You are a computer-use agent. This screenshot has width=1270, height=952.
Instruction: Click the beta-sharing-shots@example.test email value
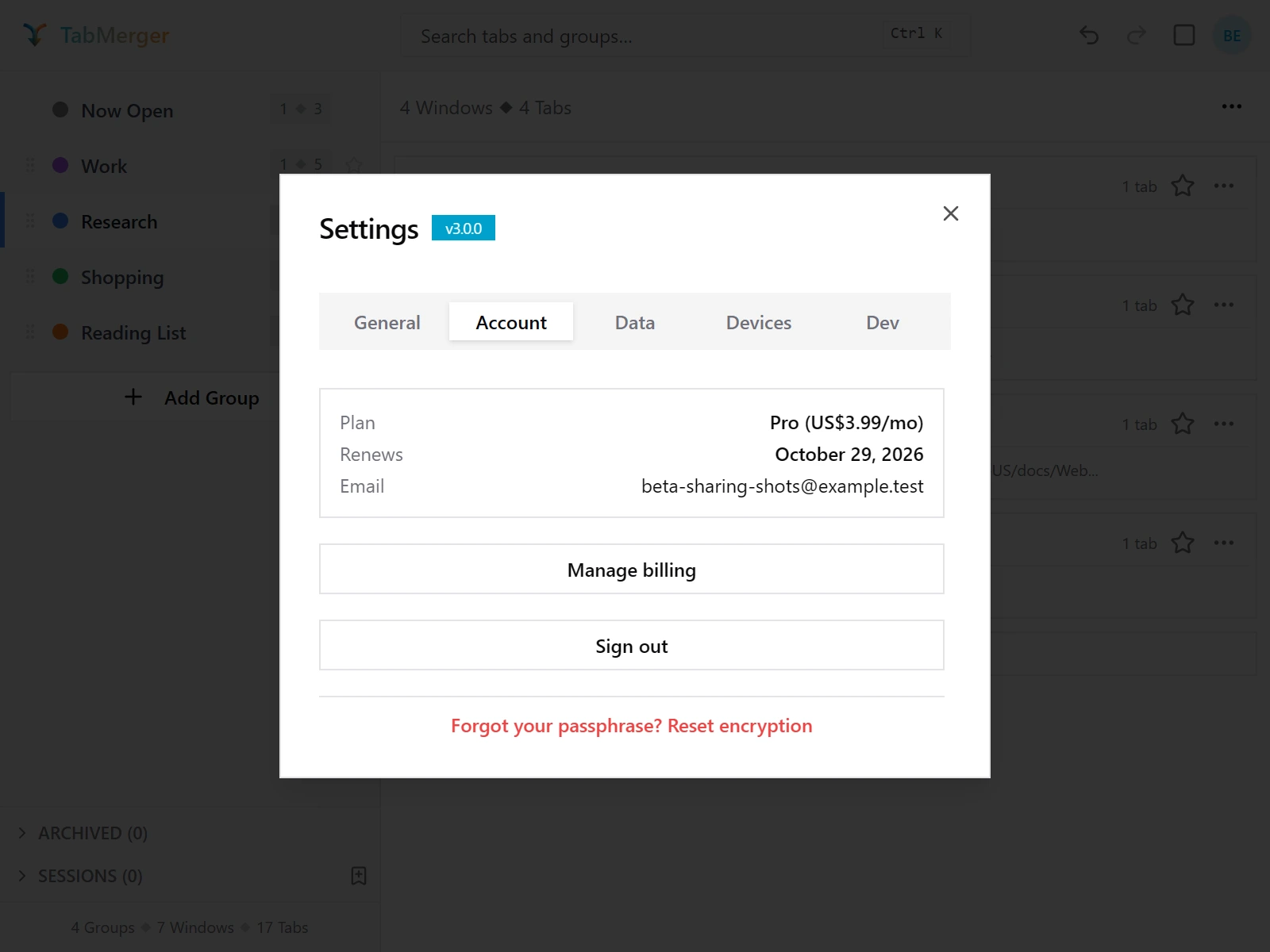point(782,486)
